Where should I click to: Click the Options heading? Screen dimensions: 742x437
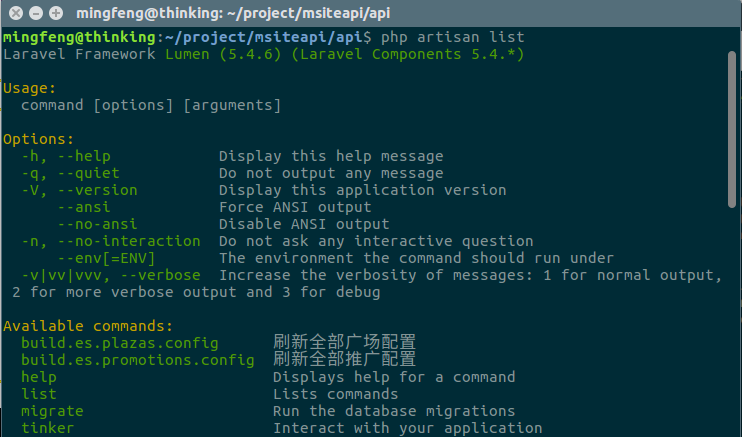click(38, 140)
